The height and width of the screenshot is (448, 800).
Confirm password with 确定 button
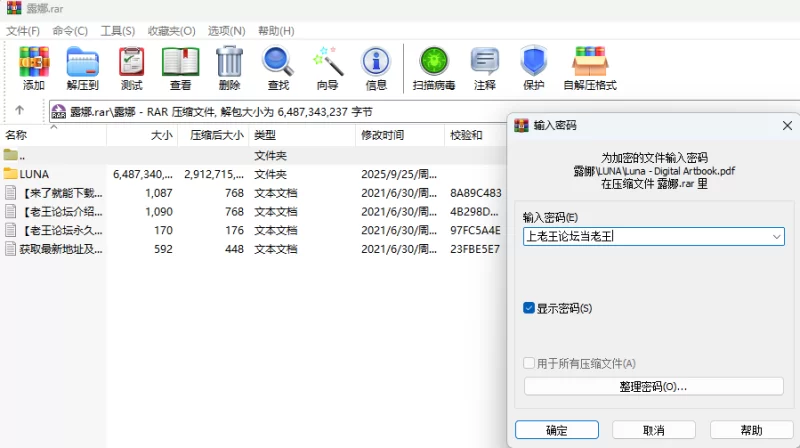coord(557,430)
